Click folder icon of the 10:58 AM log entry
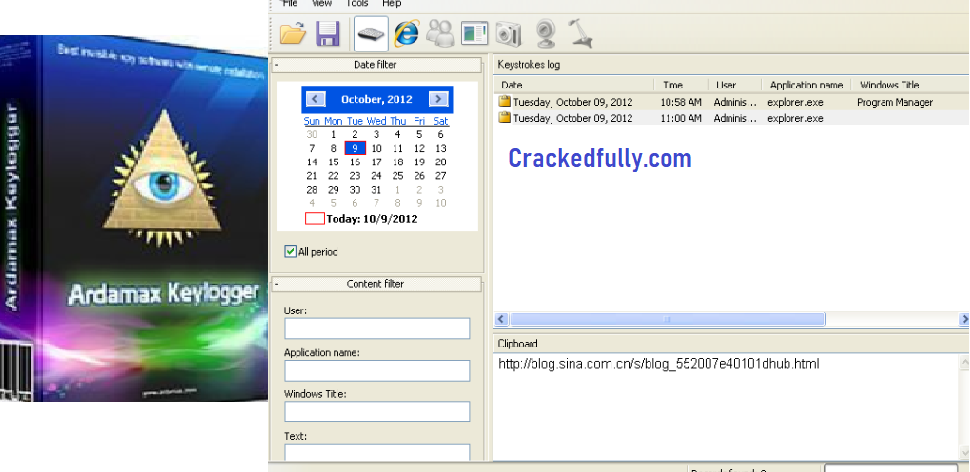This screenshot has height=472, width=970. click(x=505, y=101)
